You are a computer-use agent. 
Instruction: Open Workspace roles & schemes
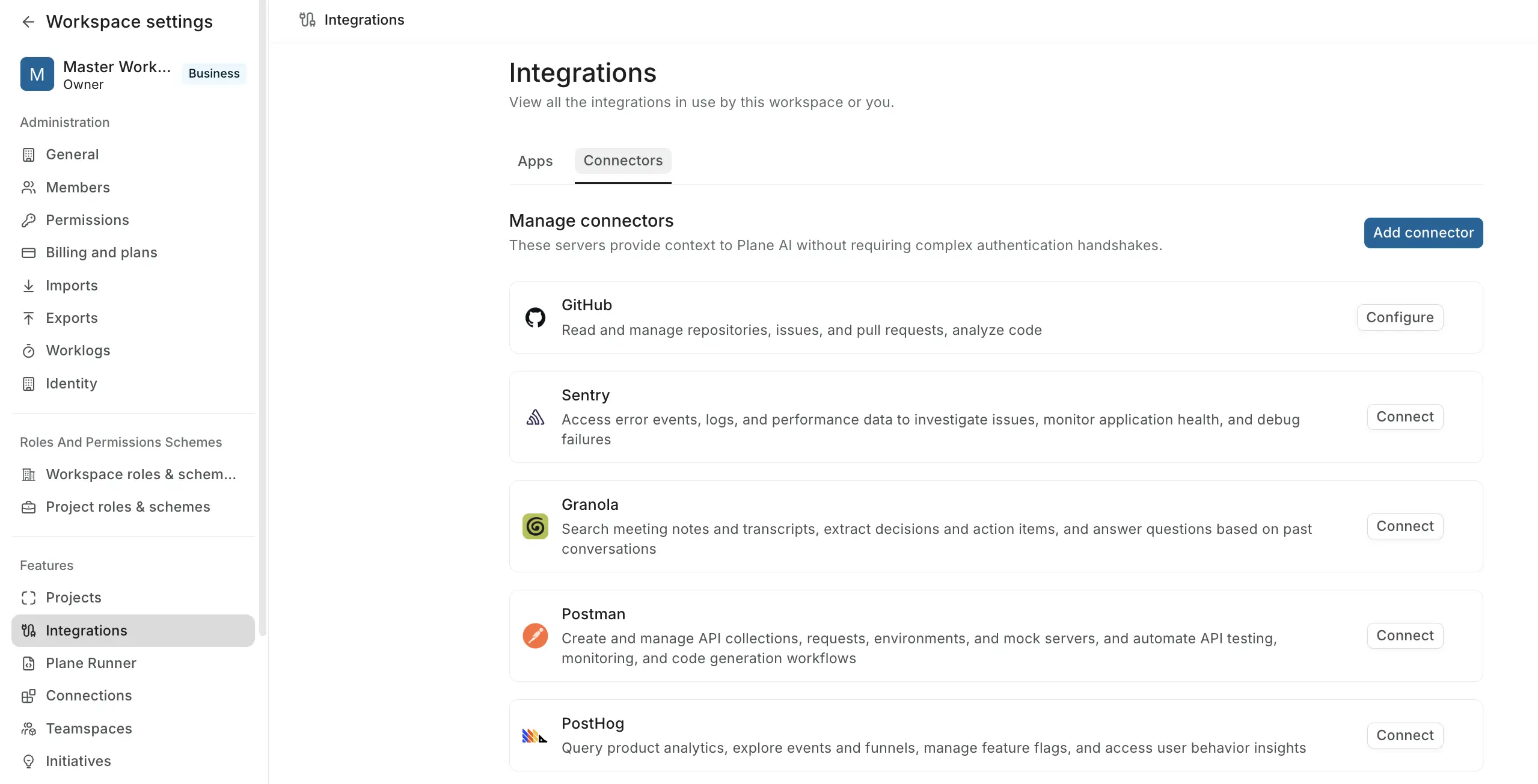click(133, 474)
